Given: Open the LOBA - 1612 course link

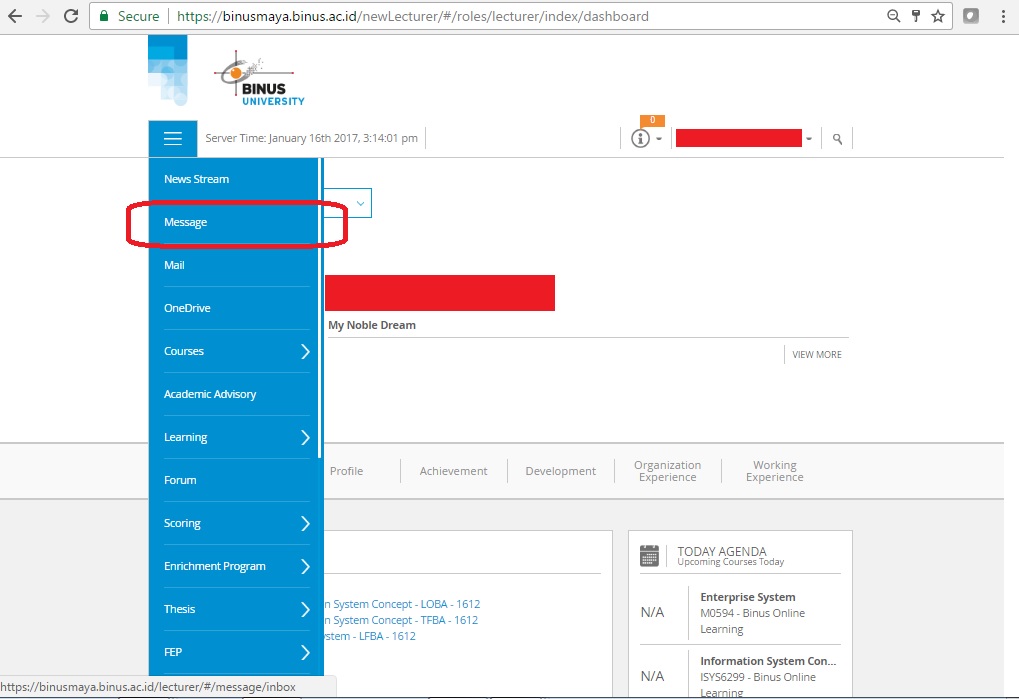Looking at the screenshot, I should pos(400,604).
